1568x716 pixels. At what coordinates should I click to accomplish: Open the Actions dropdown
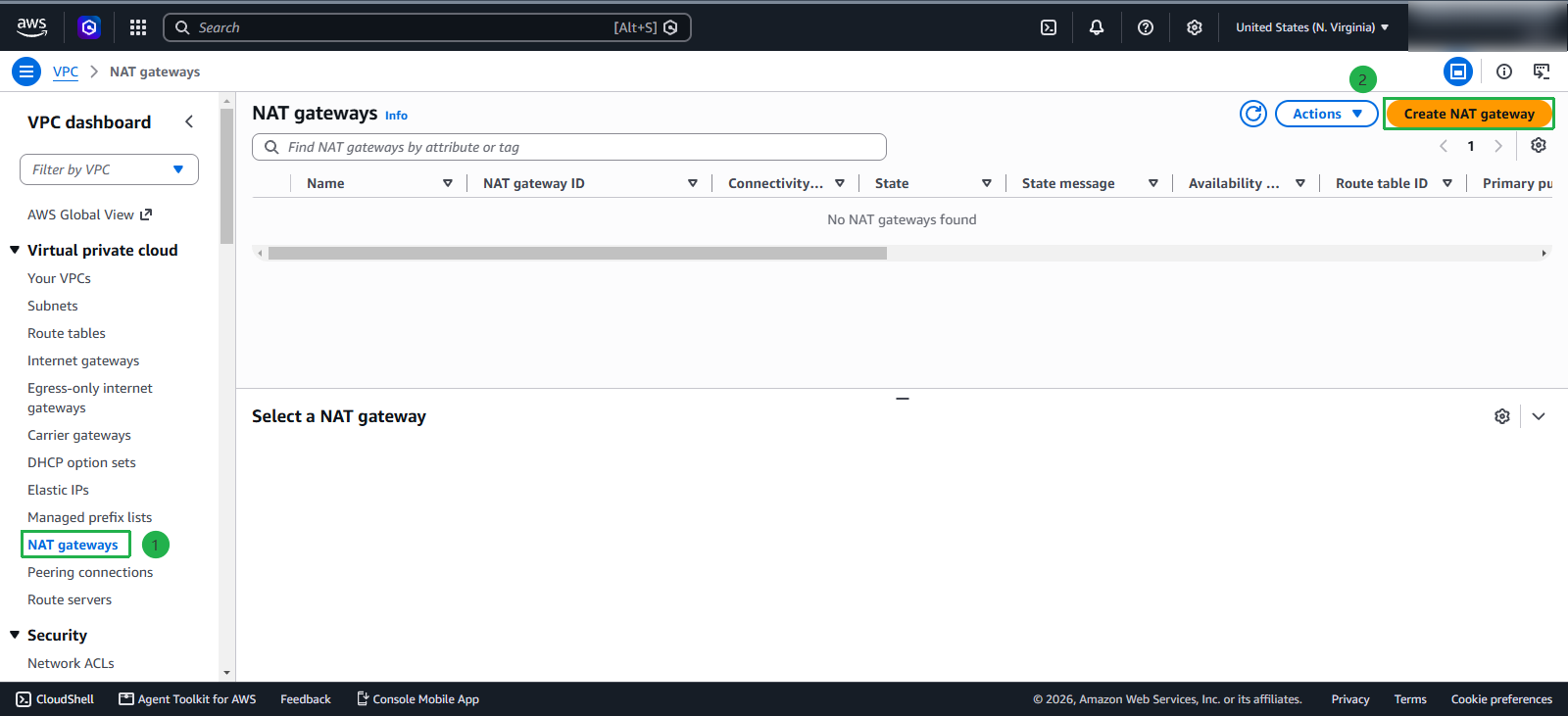click(1327, 114)
